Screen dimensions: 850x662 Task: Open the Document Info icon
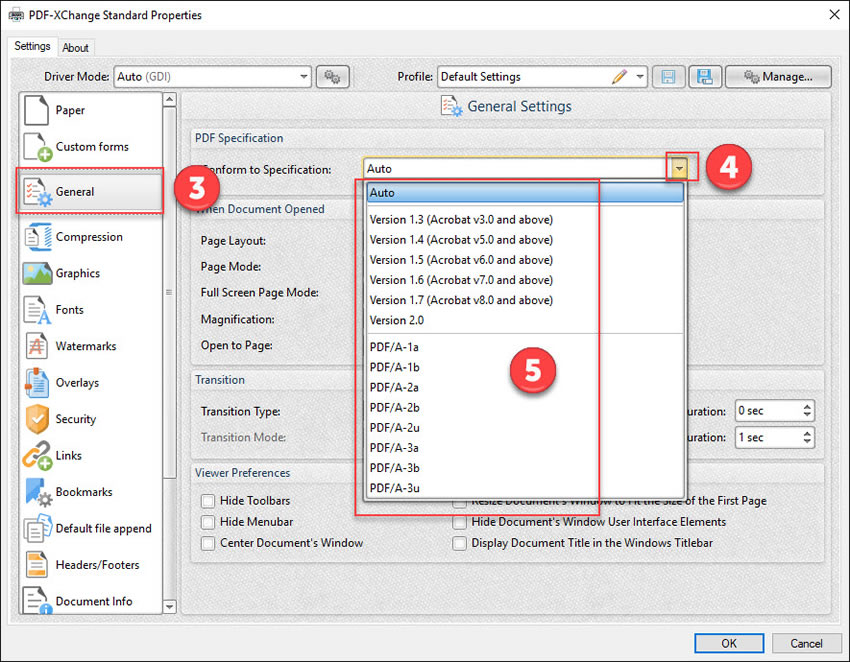[x=37, y=601]
